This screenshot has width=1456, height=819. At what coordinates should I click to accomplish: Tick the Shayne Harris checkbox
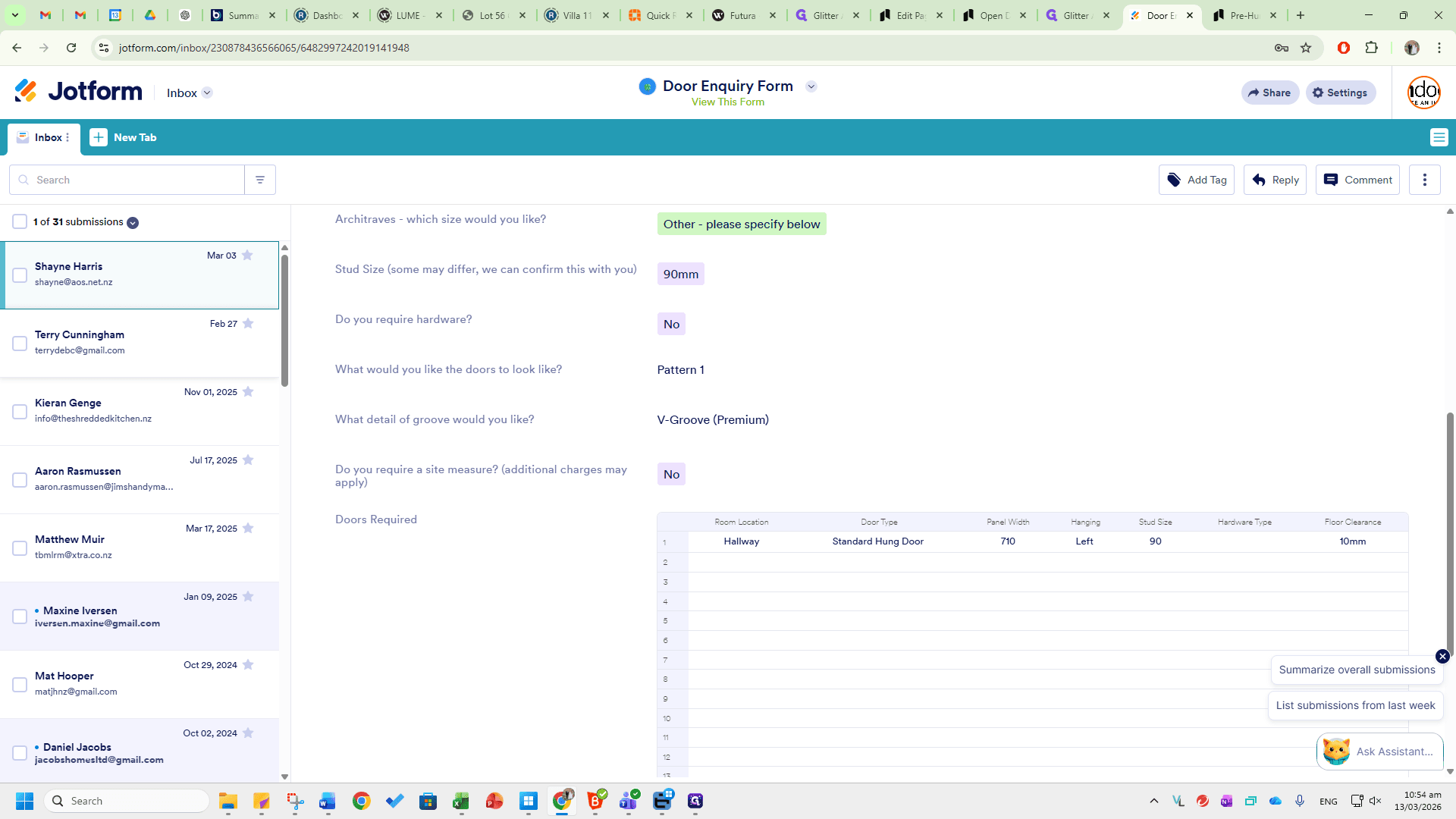[20, 275]
